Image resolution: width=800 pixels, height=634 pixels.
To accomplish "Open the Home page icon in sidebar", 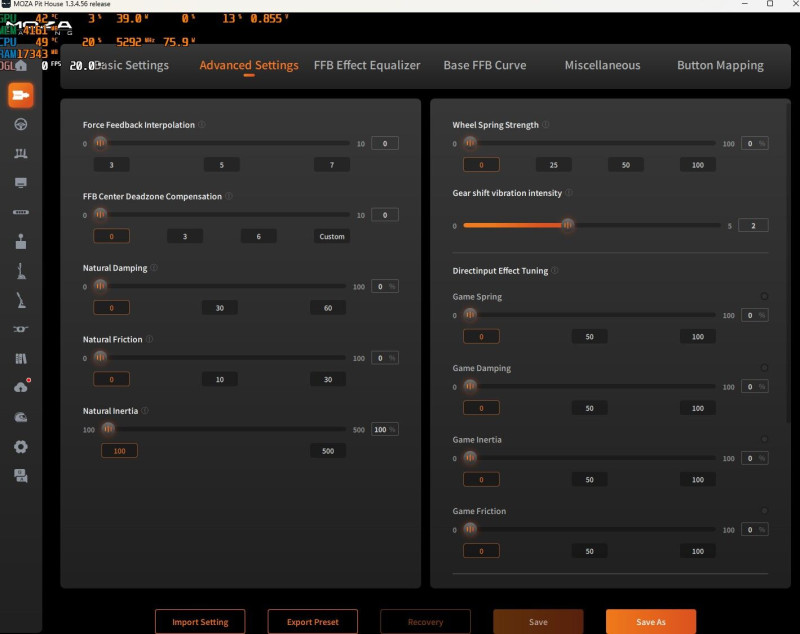I will (20, 65).
